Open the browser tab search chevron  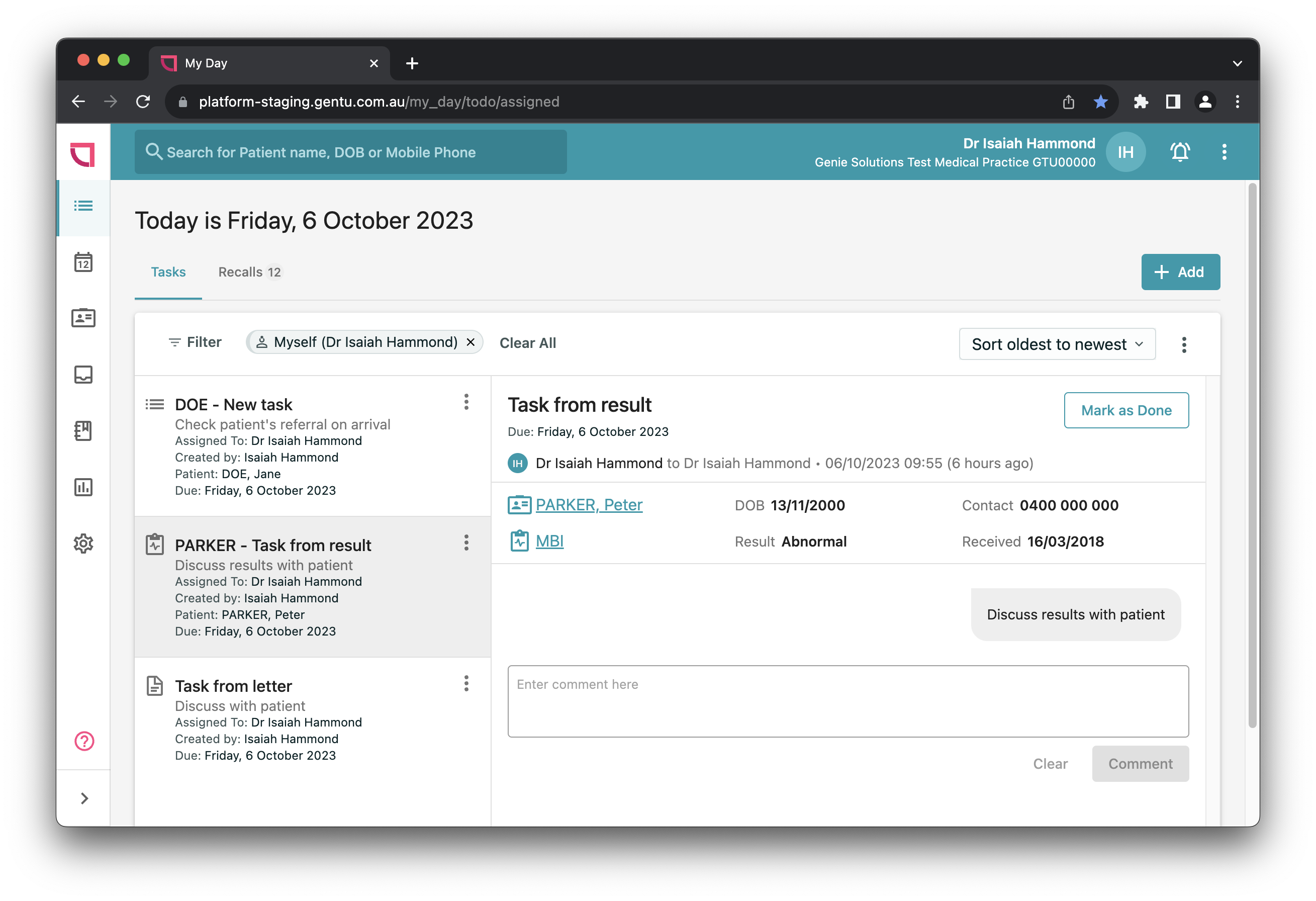[x=1237, y=63]
